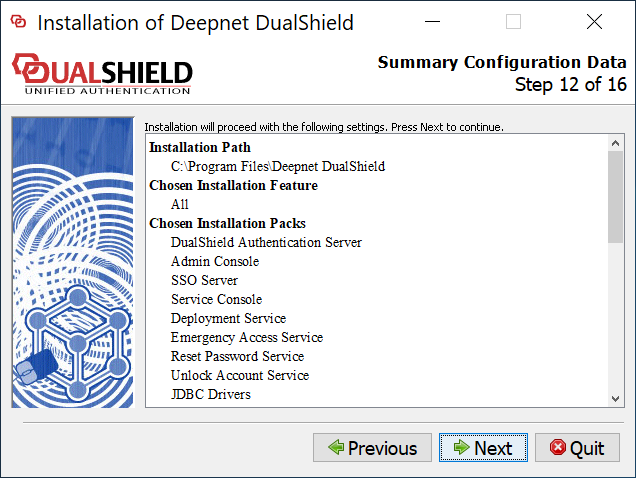Viewport: 636px width, 478px height.
Task: Select the DualShield Authentication Server entry
Action: 266,242
